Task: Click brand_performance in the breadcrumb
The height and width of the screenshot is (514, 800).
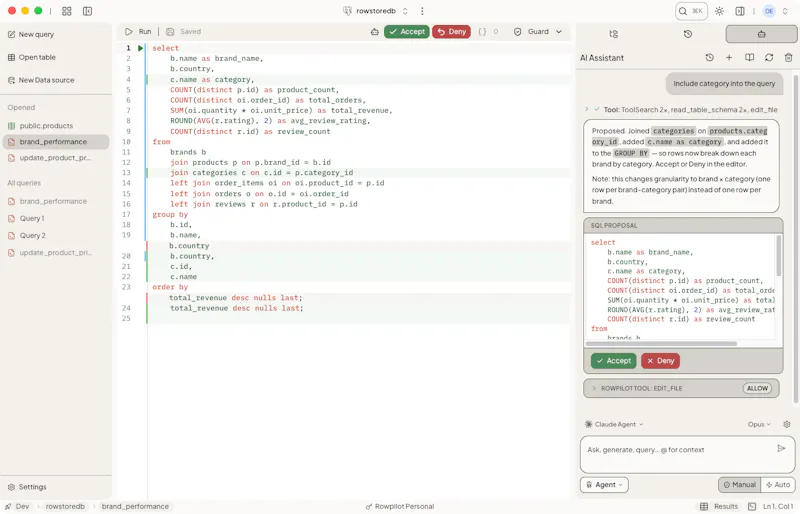Action: pyautogui.click(x=135, y=506)
